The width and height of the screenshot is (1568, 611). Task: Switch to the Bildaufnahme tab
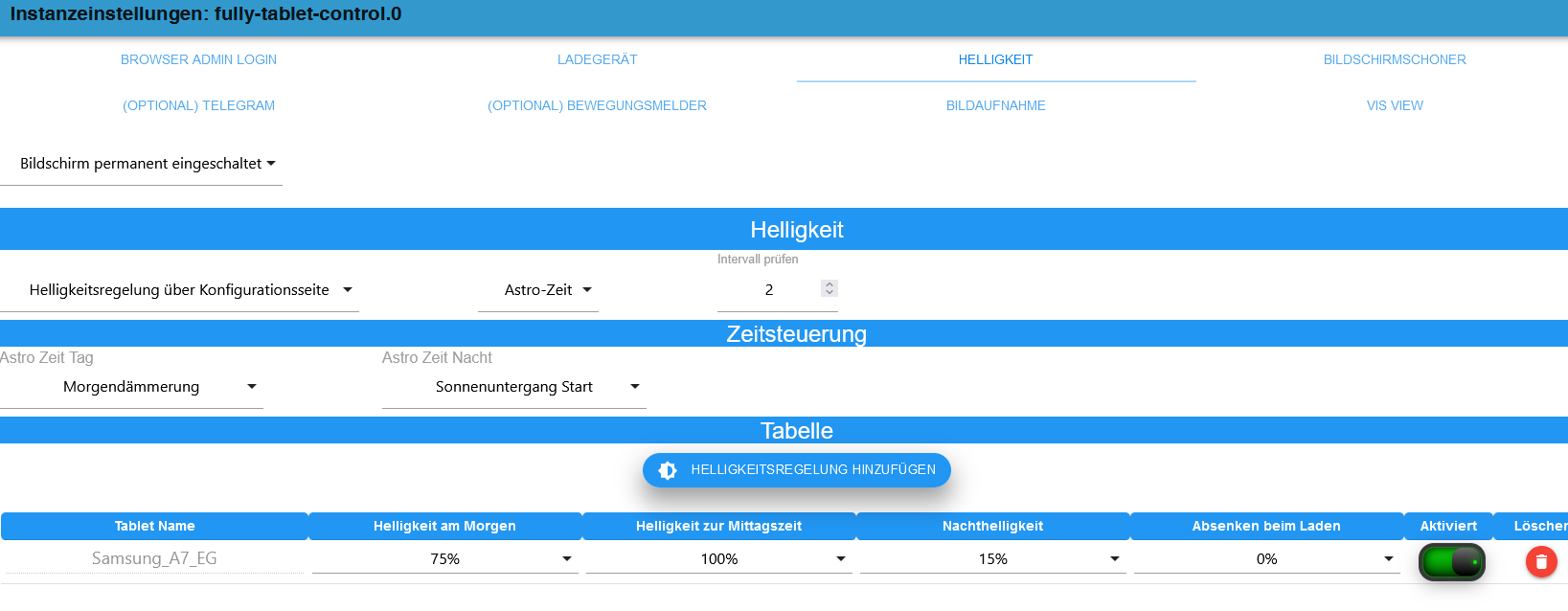point(996,105)
